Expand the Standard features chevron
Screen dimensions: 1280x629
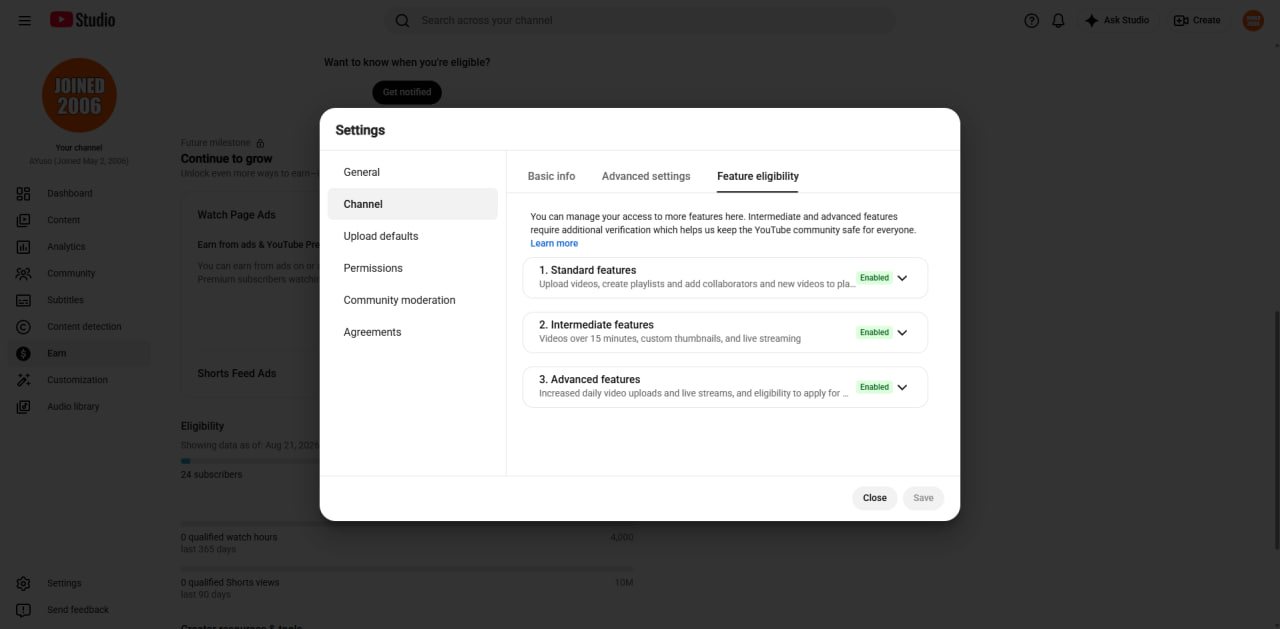(x=902, y=278)
